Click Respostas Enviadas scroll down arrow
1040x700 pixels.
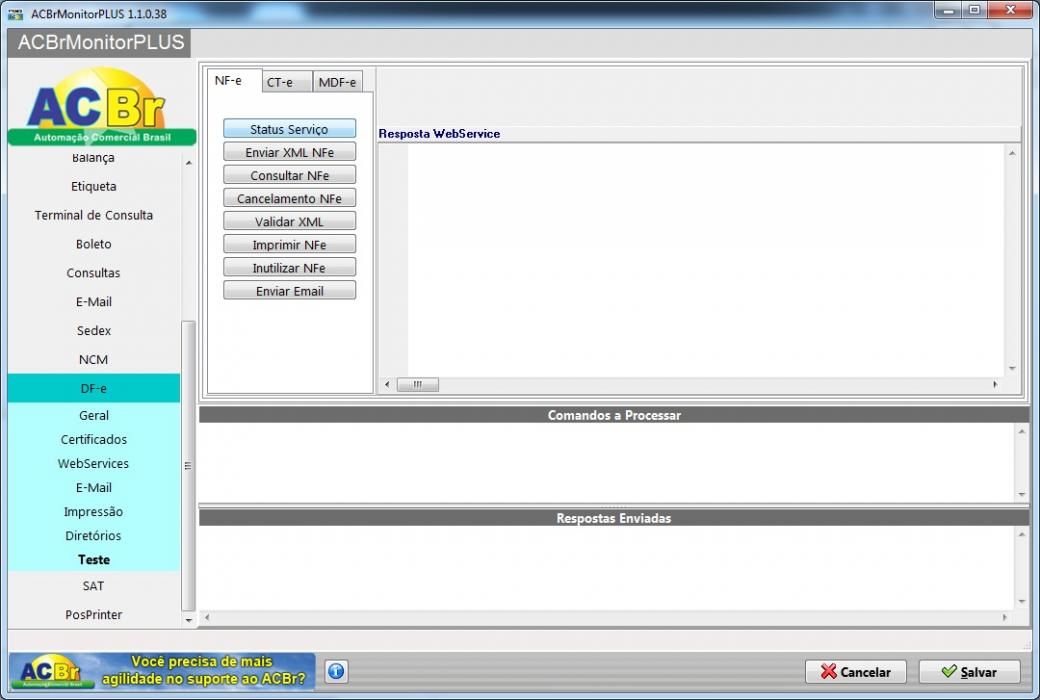(x=1022, y=601)
